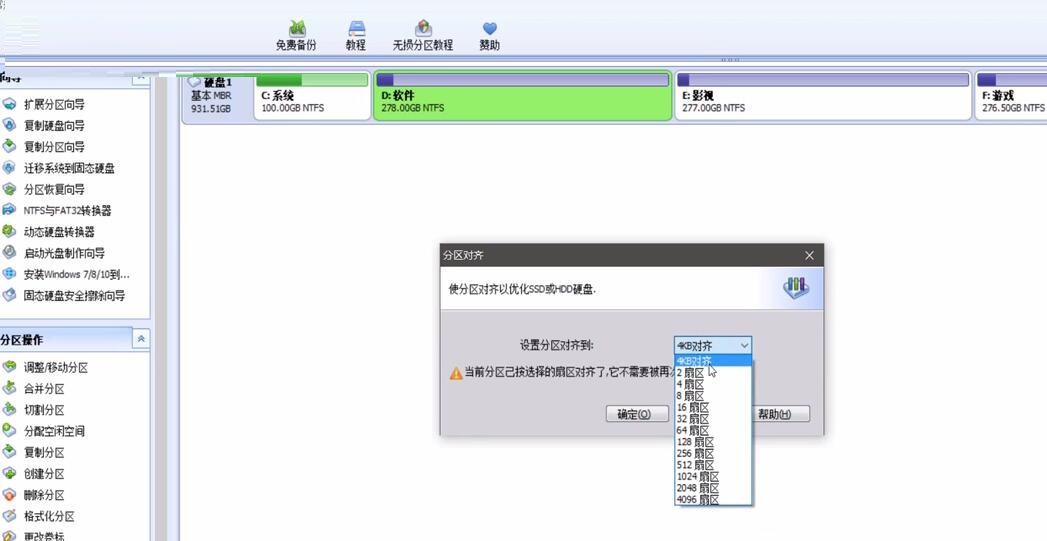1047x541 pixels.
Task: Select 4096 扇区 alignment option
Action: pos(713,499)
